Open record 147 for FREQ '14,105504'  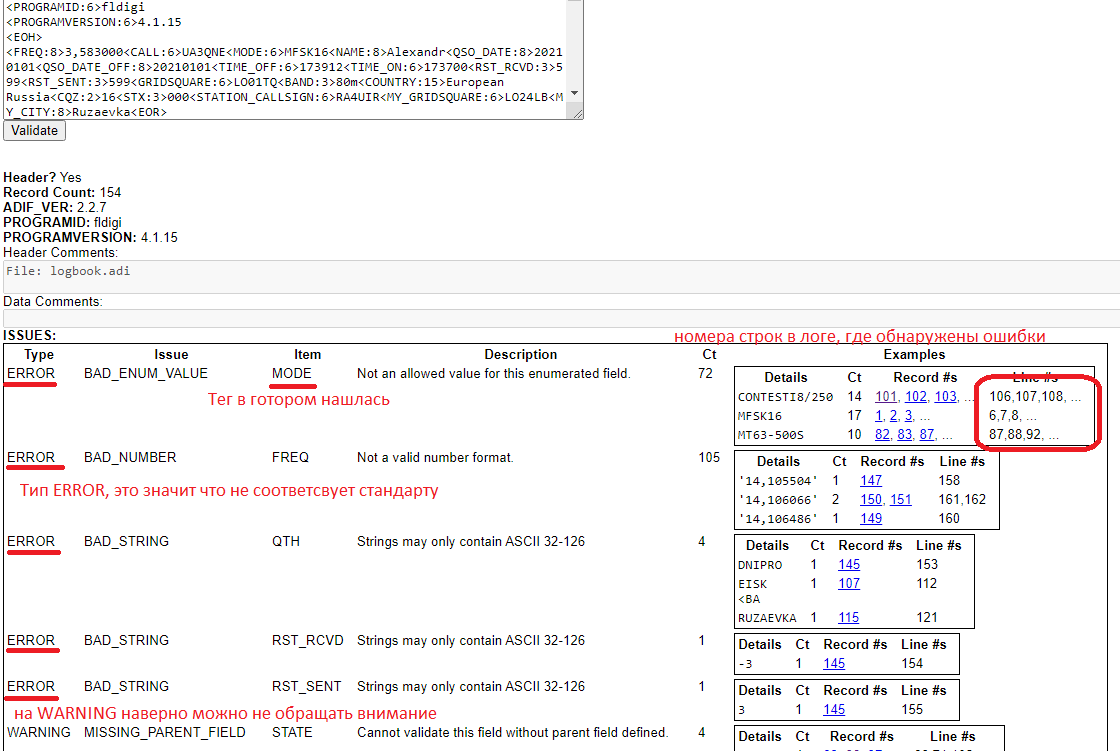click(x=871, y=481)
